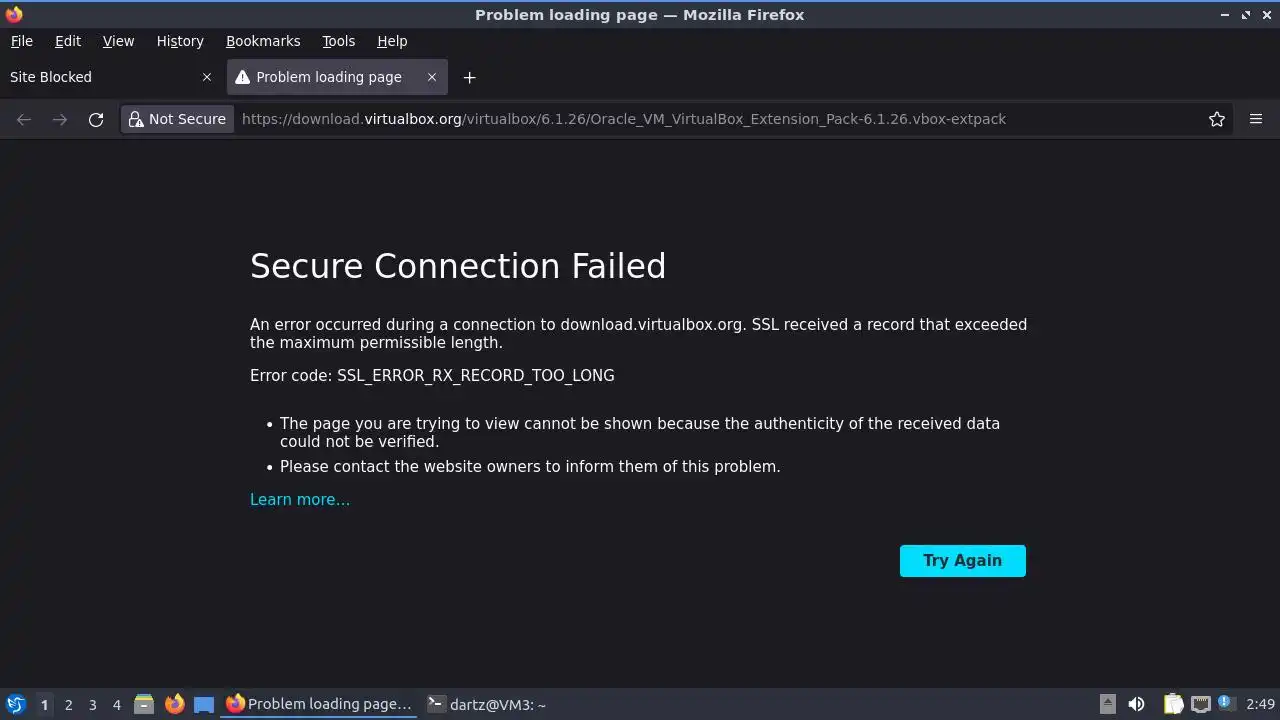This screenshot has width=1280, height=720.
Task: Close the Problem loading page tab
Action: 432,77
